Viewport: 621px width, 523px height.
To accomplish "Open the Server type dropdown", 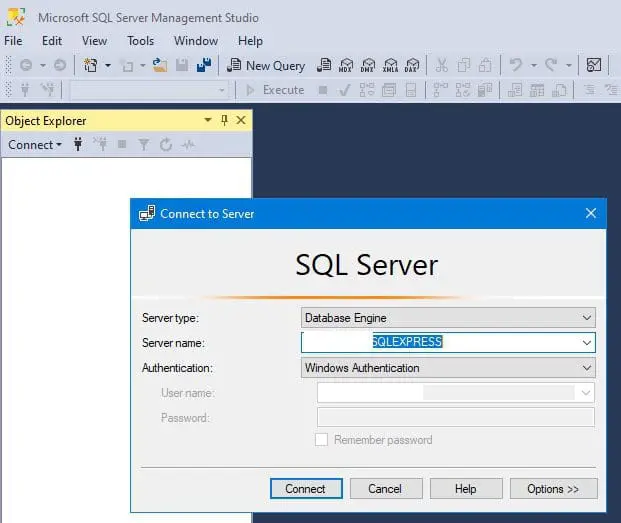I will coord(448,318).
